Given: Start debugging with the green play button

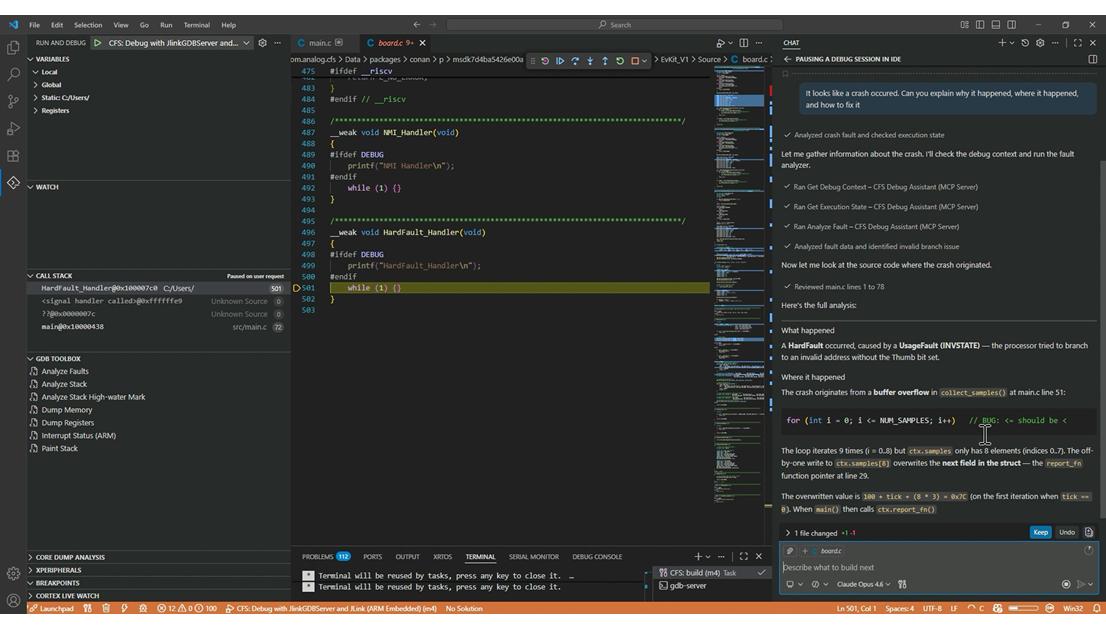Looking at the screenshot, I should click(97, 43).
